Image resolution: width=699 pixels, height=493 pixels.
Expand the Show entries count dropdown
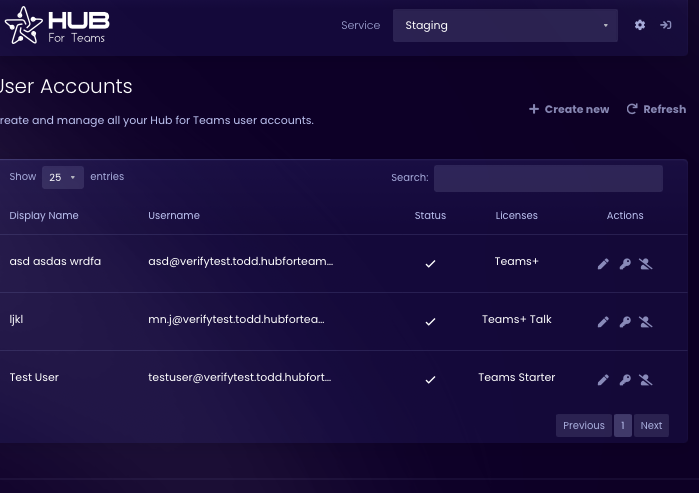(62, 177)
